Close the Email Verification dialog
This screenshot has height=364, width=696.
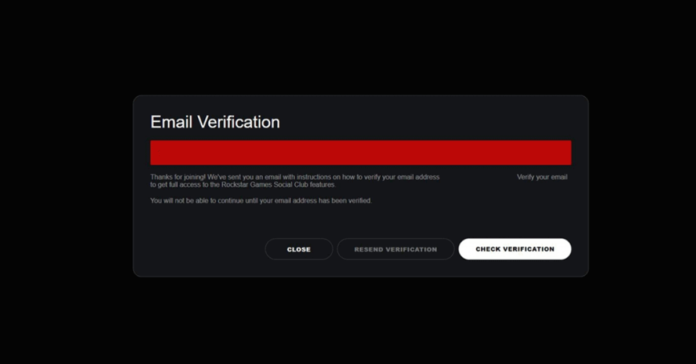299,249
